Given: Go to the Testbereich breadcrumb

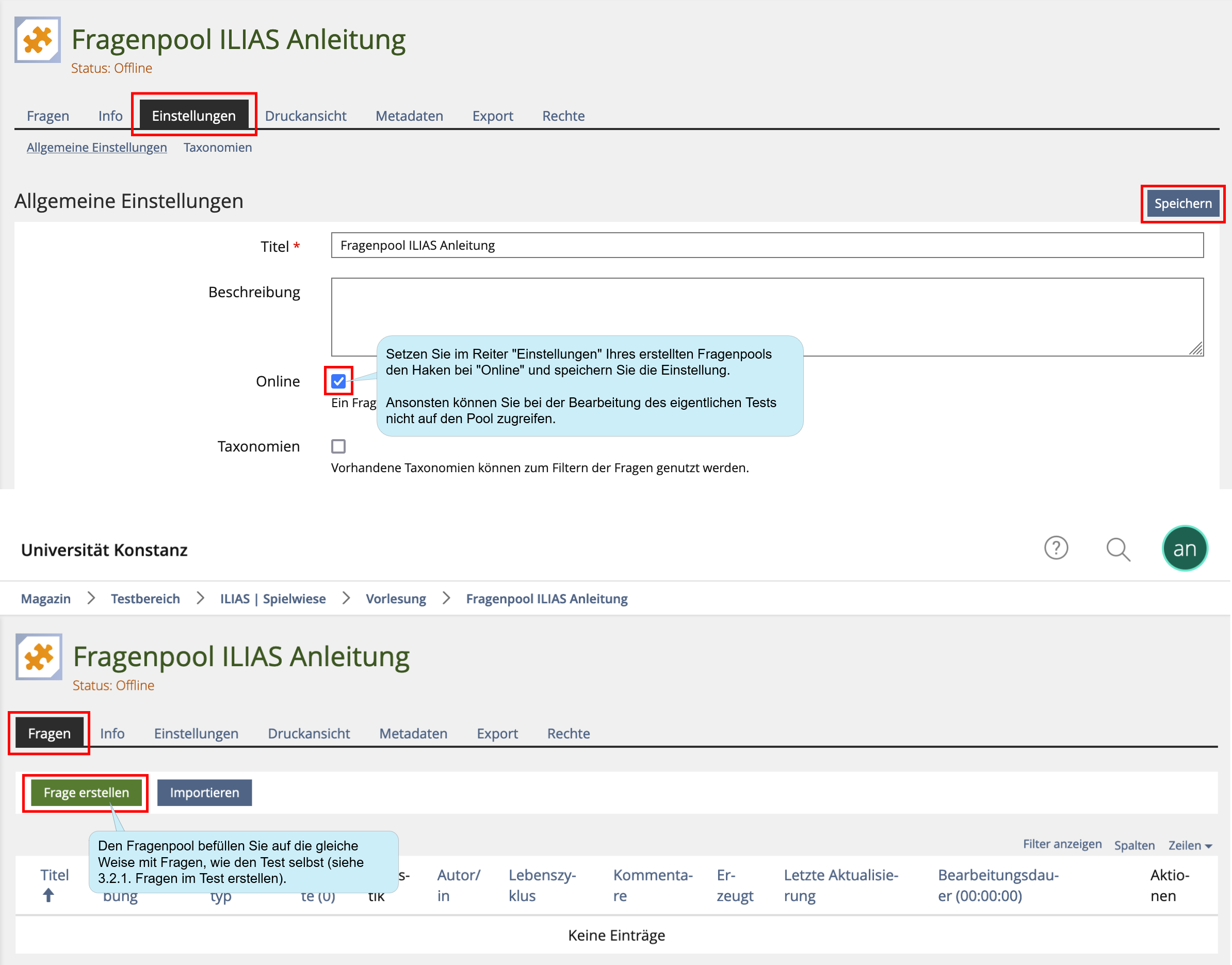Looking at the screenshot, I should [x=145, y=598].
